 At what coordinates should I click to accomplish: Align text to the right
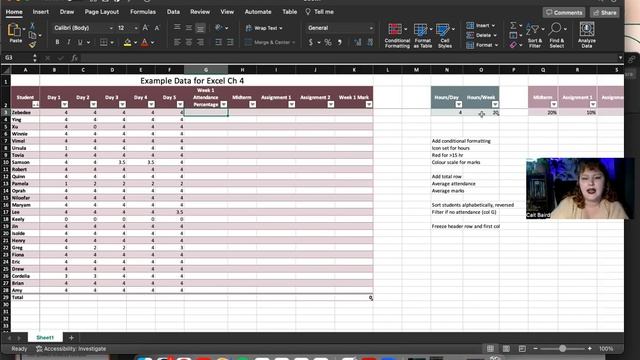pyautogui.click(x=200, y=42)
